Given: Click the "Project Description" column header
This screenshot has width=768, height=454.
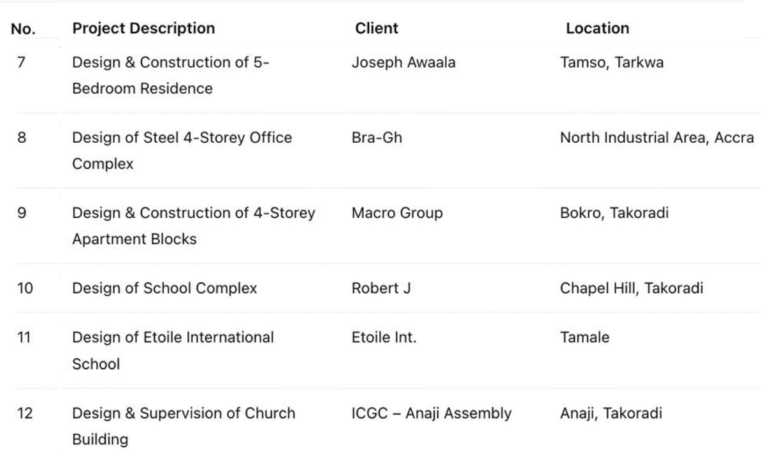Looking at the screenshot, I should tap(143, 28).
